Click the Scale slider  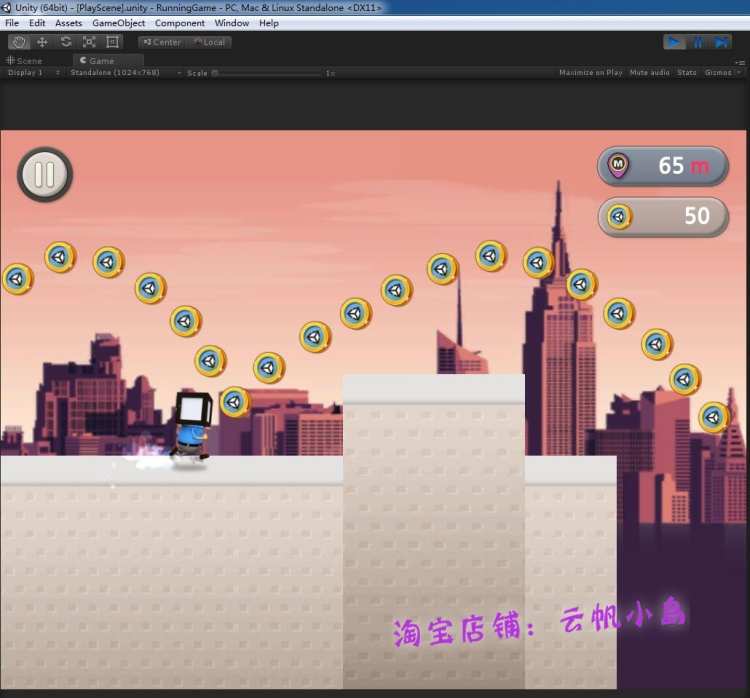[x=268, y=73]
